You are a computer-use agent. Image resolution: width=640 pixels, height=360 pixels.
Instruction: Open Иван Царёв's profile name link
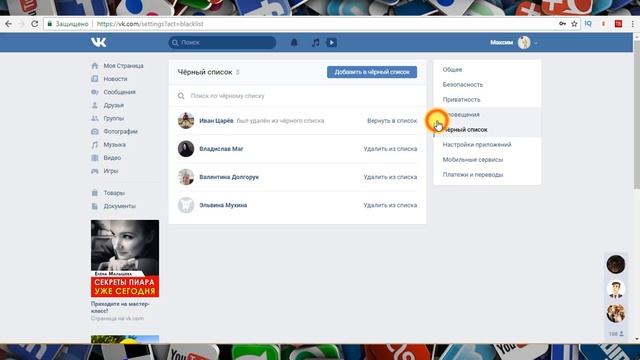point(216,121)
